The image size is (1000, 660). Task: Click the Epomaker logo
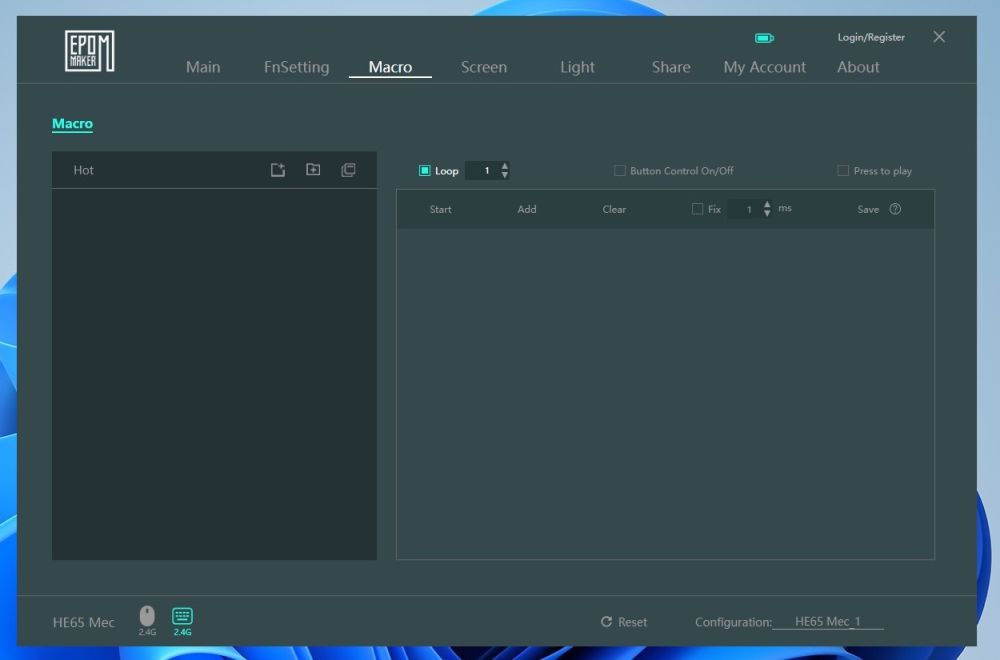click(89, 51)
